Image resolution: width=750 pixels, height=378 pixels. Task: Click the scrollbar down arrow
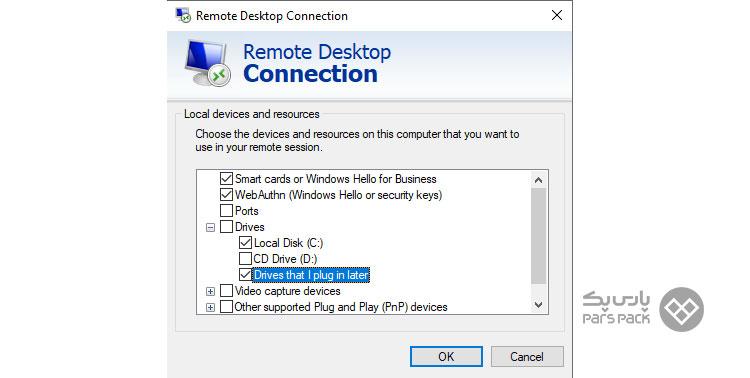point(539,305)
